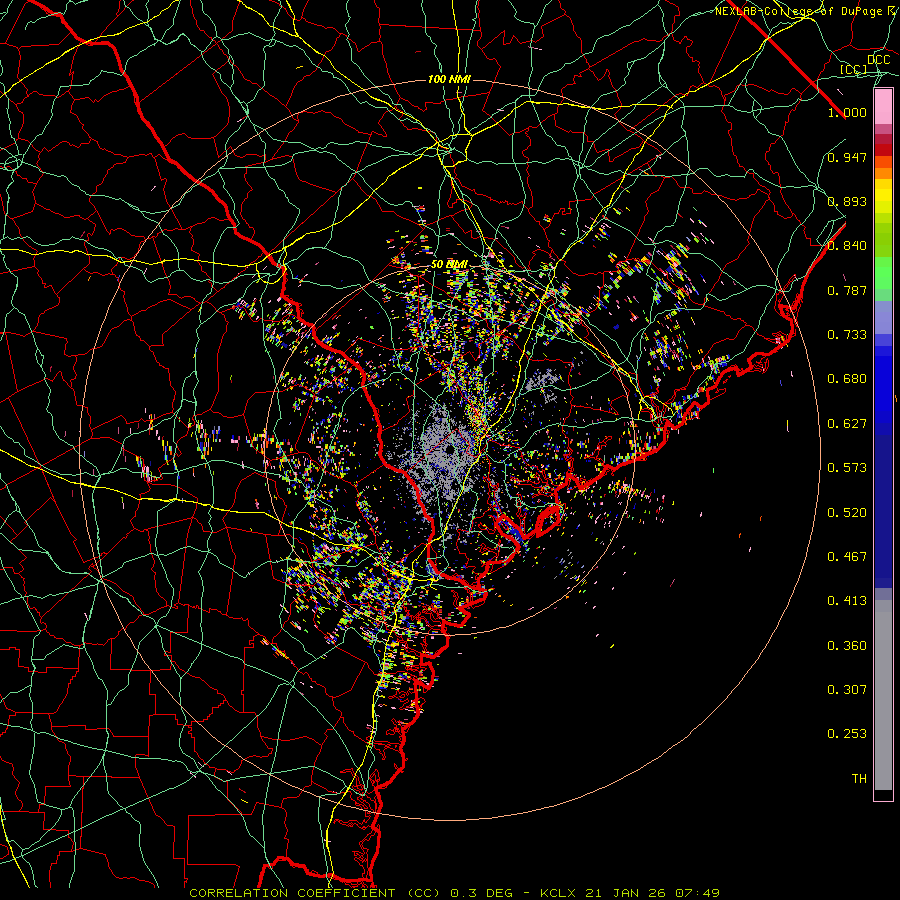Click the 0.840 scale value
Image resolution: width=900 pixels, height=900 pixels.
847,246
